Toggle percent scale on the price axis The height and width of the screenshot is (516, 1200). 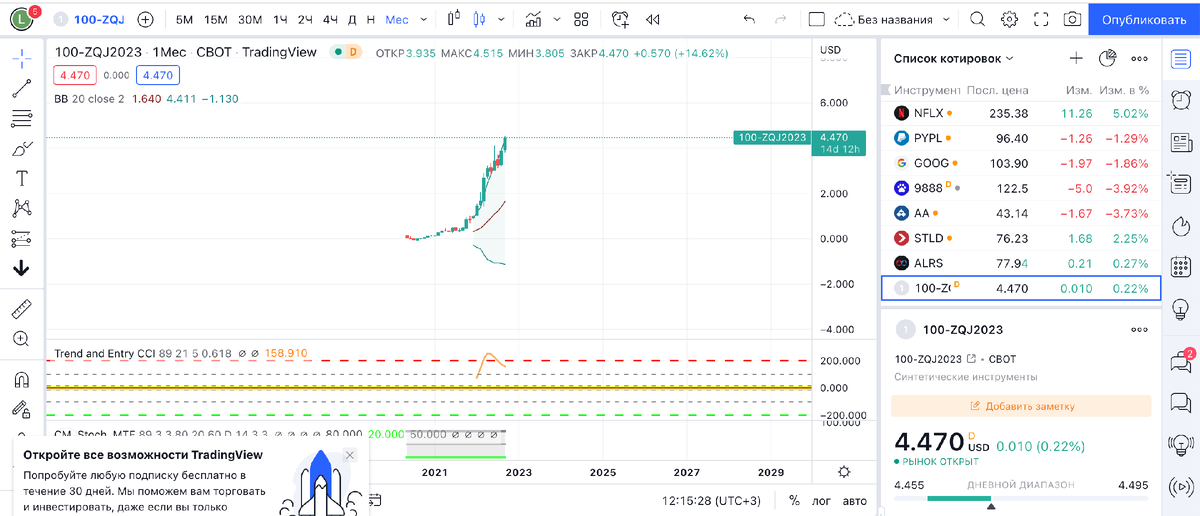(794, 500)
